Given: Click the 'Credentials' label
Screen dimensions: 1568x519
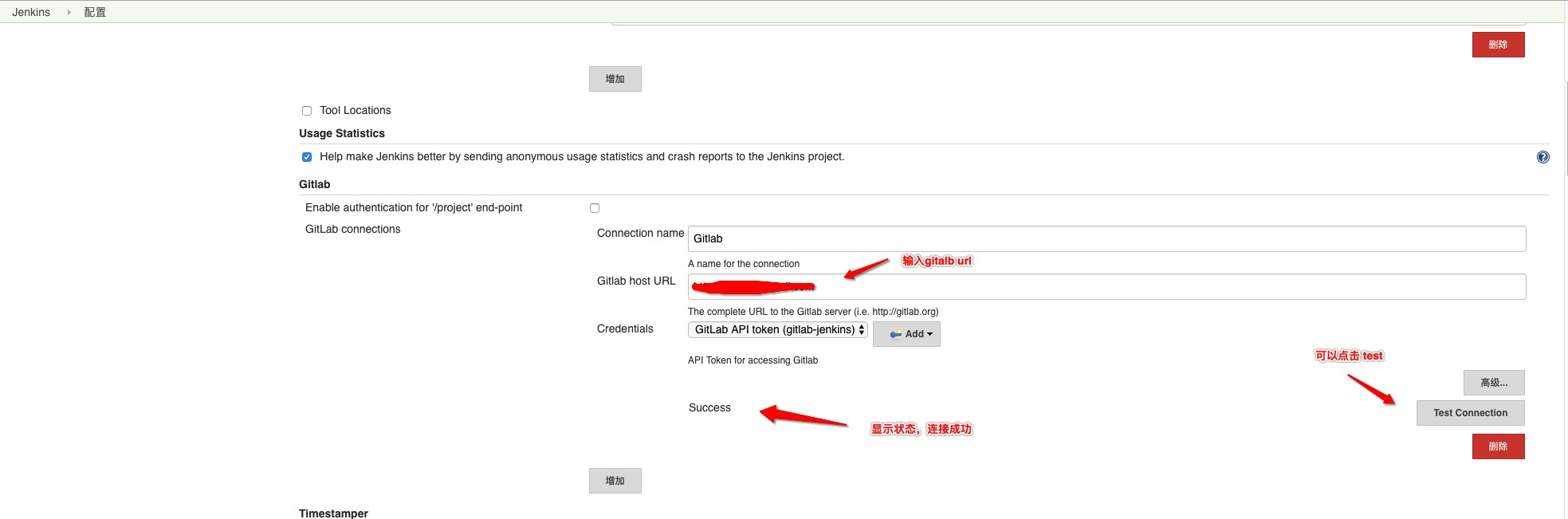Looking at the screenshot, I should (x=625, y=328).
